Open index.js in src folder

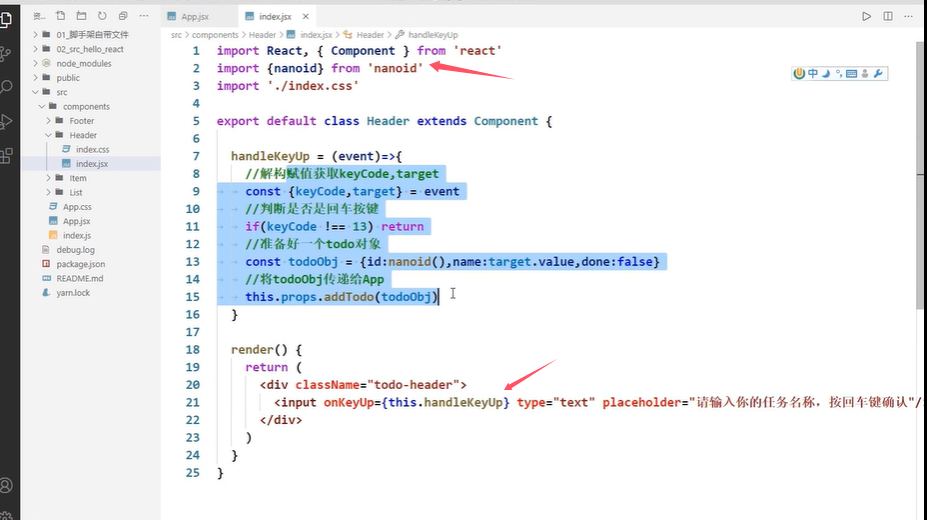pyautogui.click(x=77, y=235)
